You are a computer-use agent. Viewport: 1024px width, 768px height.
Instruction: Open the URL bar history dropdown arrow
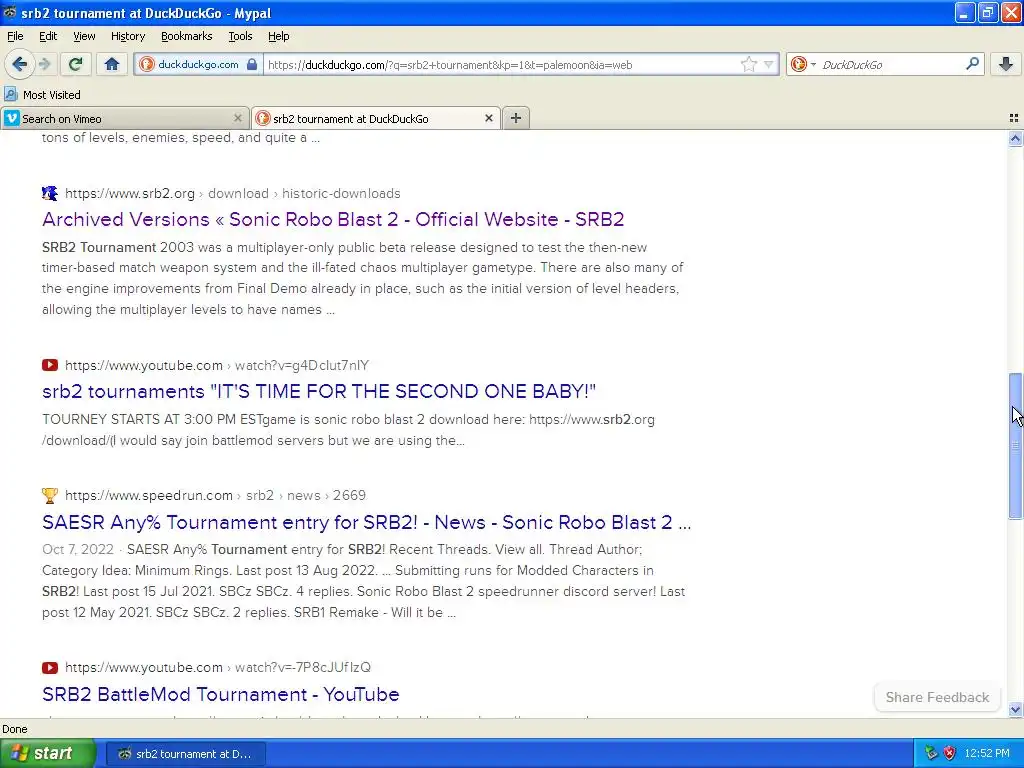(769, 64)
